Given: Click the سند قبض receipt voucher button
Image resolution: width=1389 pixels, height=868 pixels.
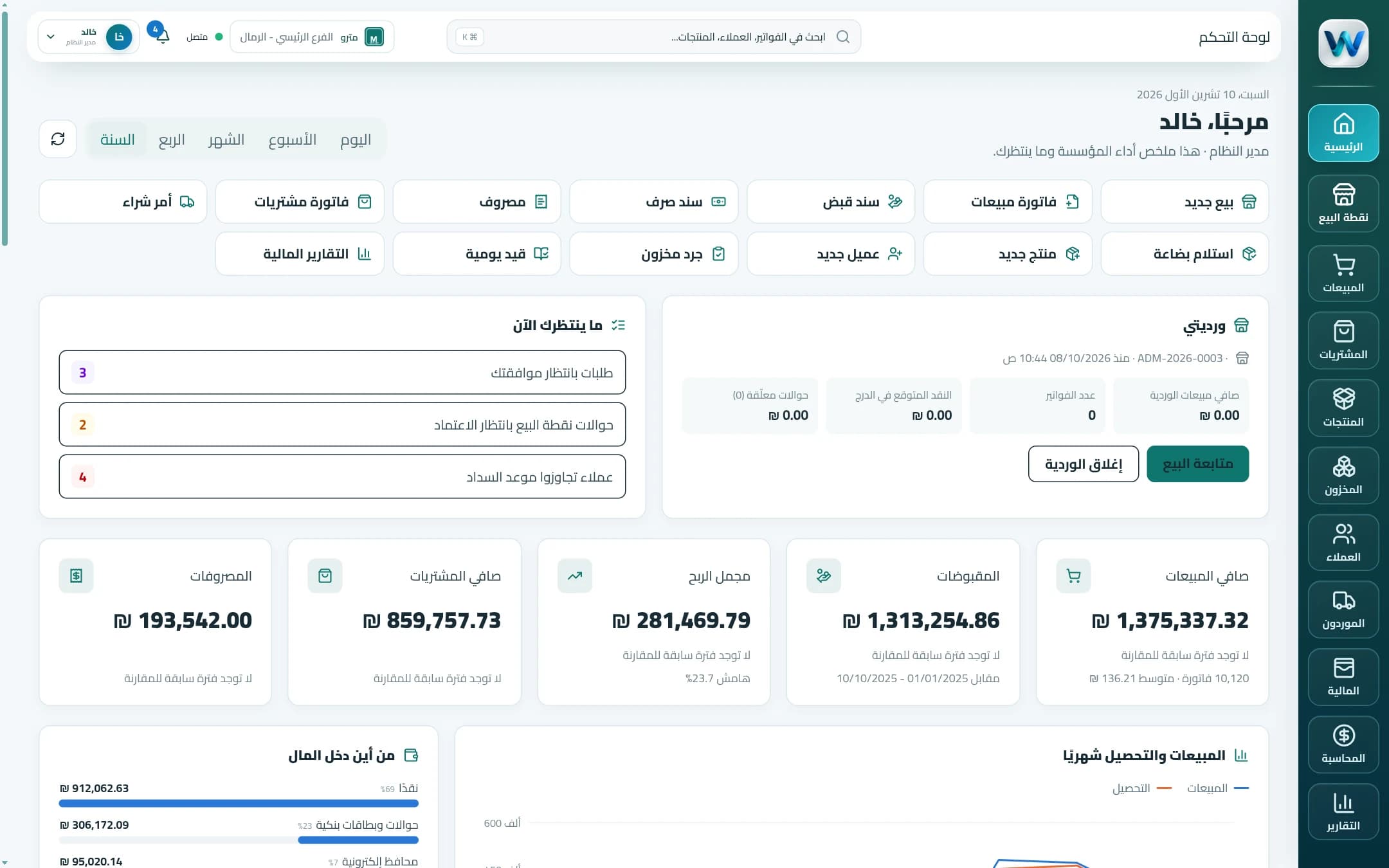Looking at the screenshot, I should (x=831, y=202).
